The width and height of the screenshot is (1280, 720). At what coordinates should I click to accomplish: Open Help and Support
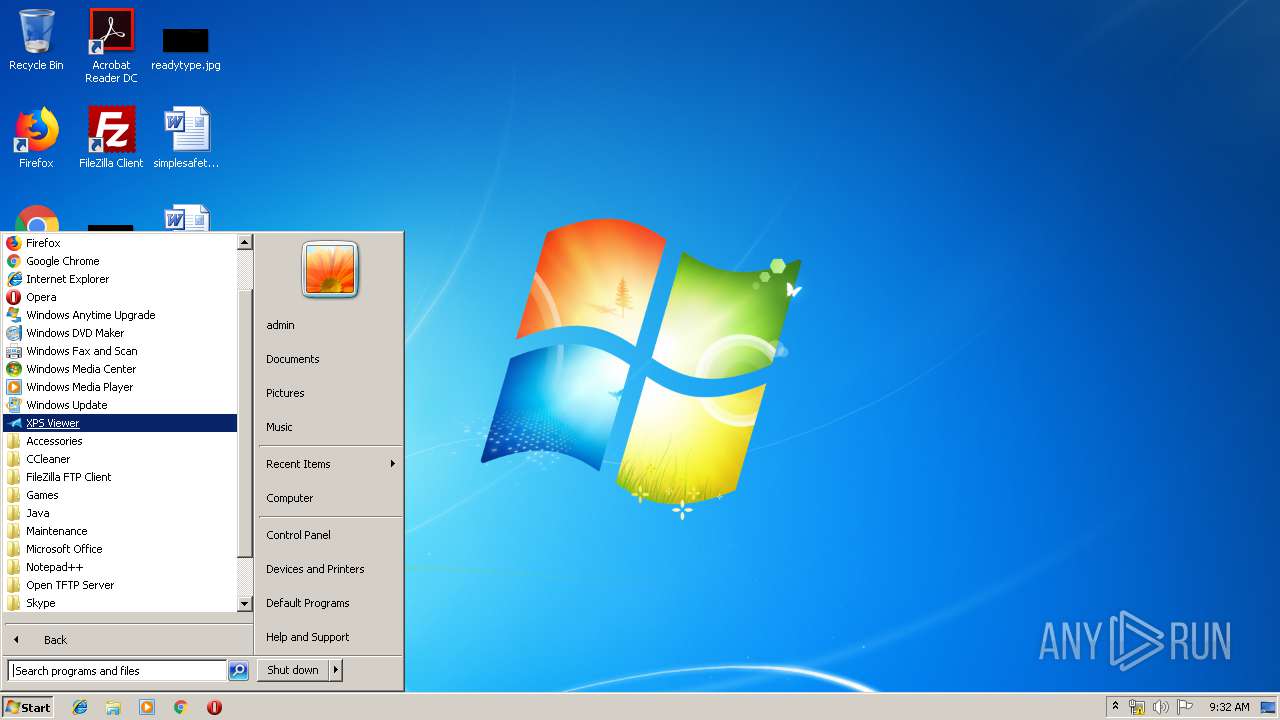click(330, 637)
